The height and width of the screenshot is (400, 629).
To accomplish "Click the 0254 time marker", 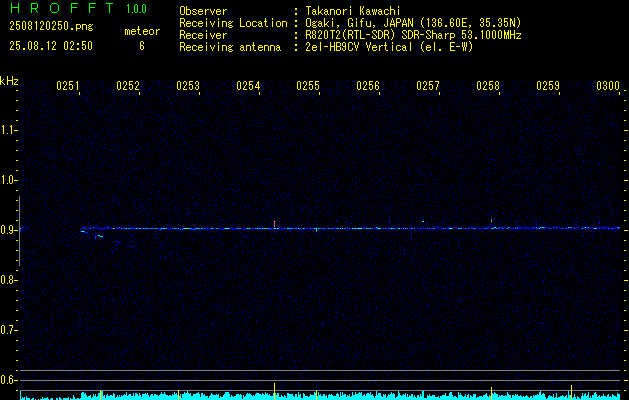I will [248, 86].
